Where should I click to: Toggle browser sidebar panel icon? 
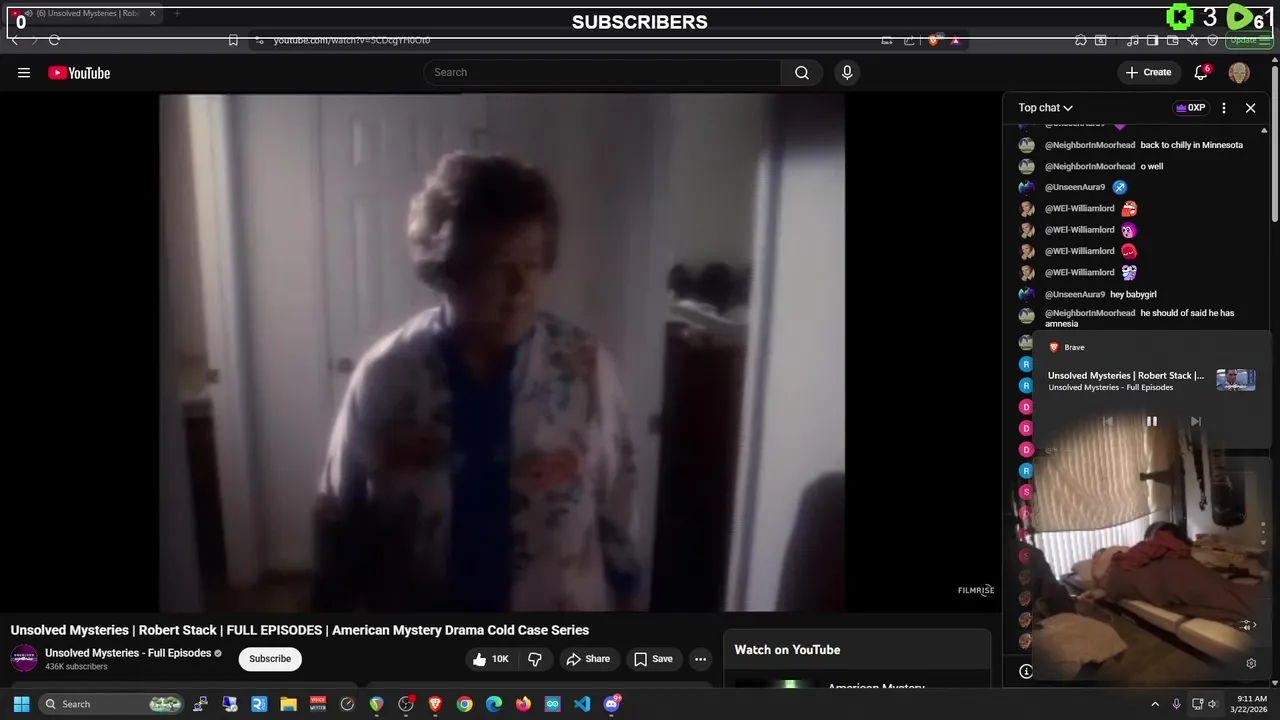coord(1153,40)
